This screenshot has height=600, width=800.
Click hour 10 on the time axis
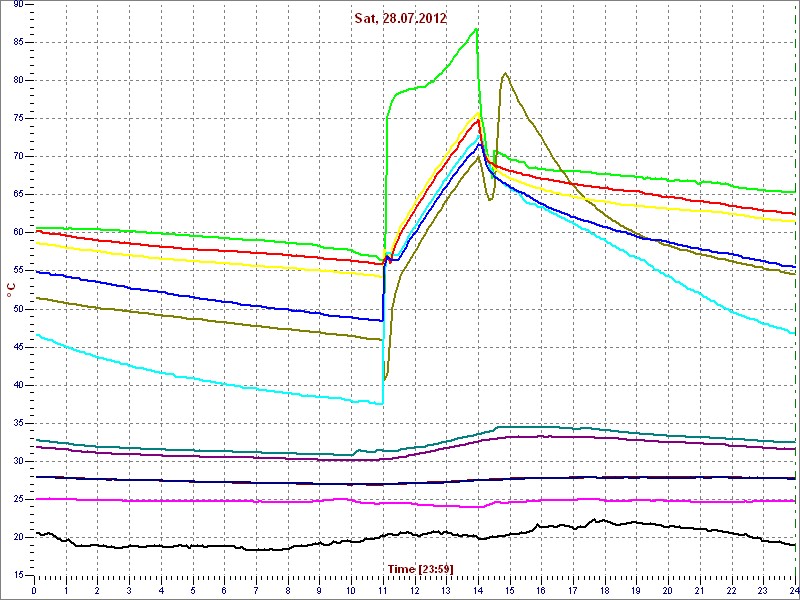(351, 589)
